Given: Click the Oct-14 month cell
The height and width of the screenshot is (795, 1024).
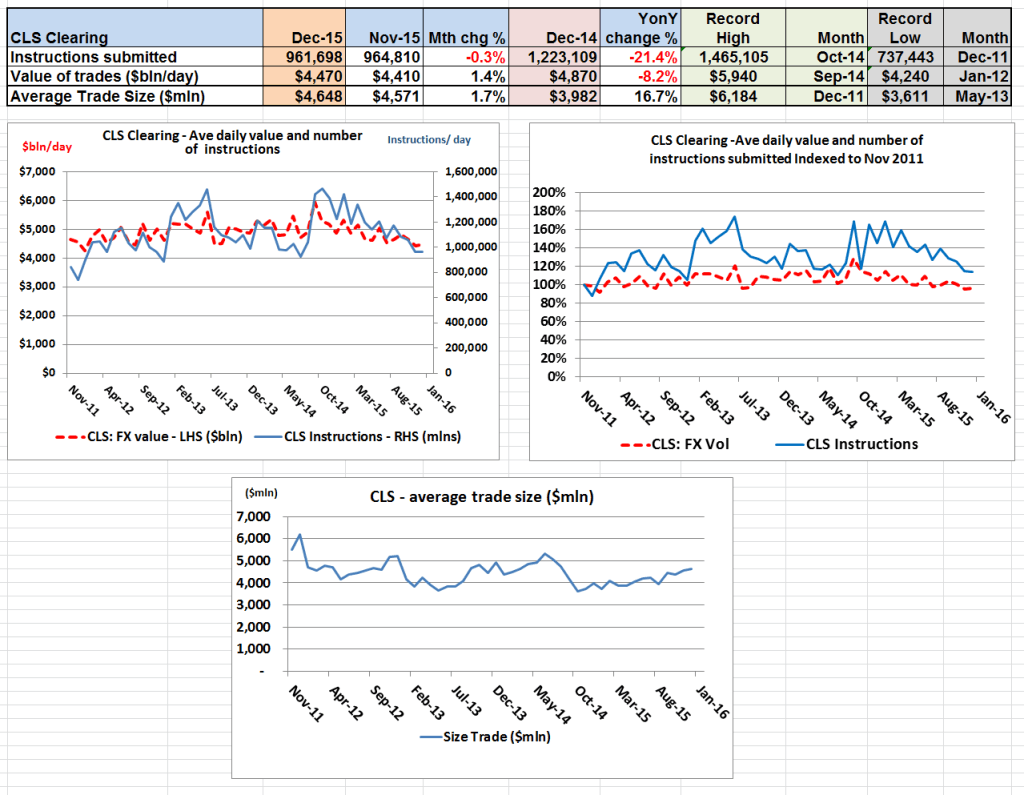Looking at the screenshot, I should [x=826, y=57].
